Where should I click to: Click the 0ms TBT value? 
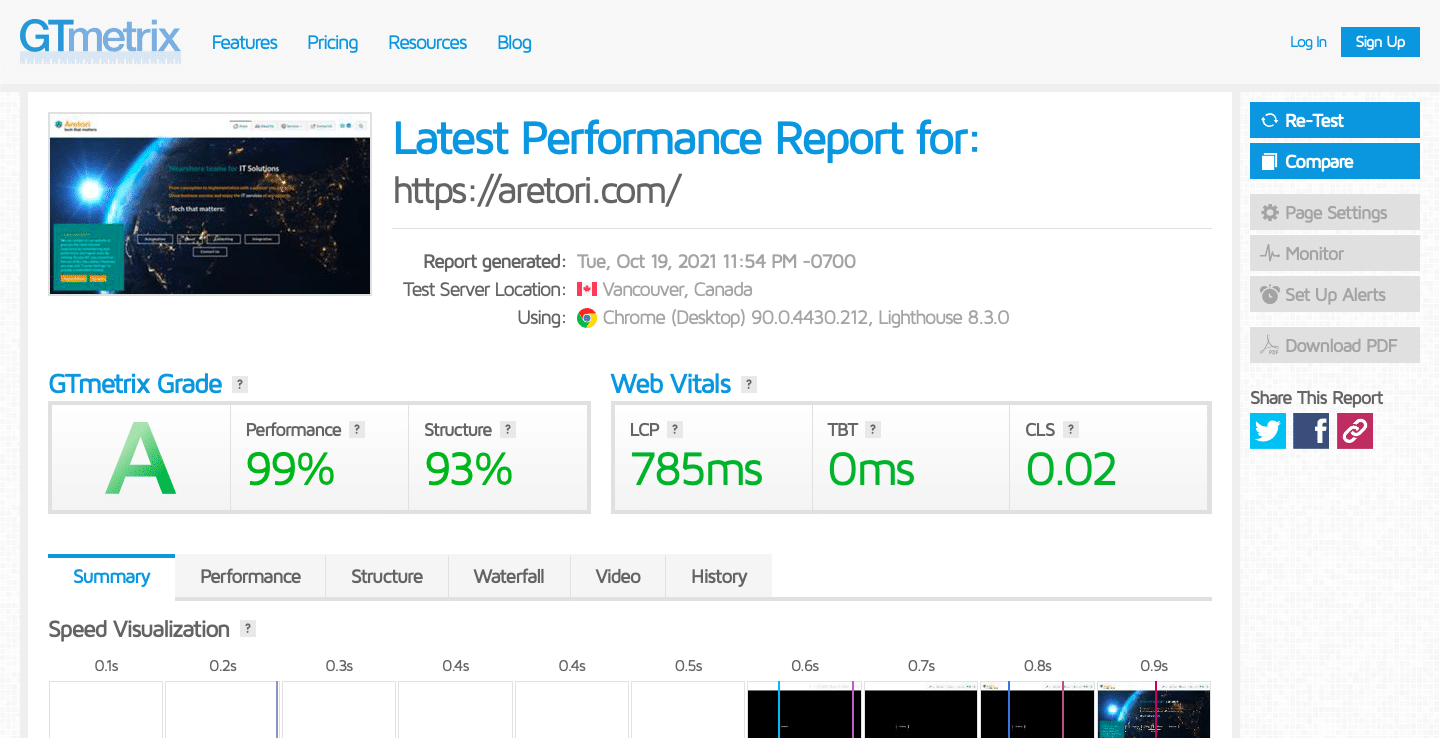(x=871, y=469)
